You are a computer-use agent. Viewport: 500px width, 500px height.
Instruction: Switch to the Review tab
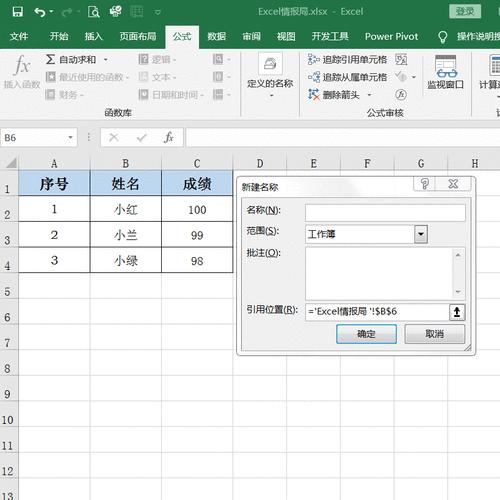pos(251,36)
